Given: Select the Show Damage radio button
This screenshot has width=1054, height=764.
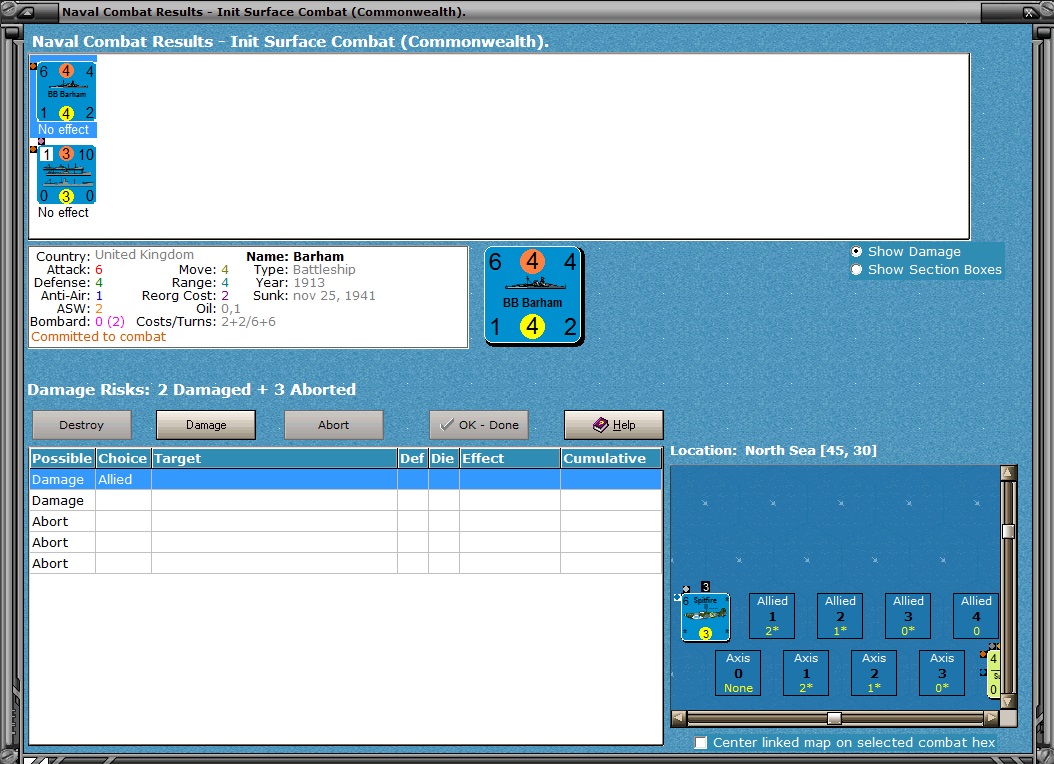Looking at the screenshot, I should (x=856, y=251).
